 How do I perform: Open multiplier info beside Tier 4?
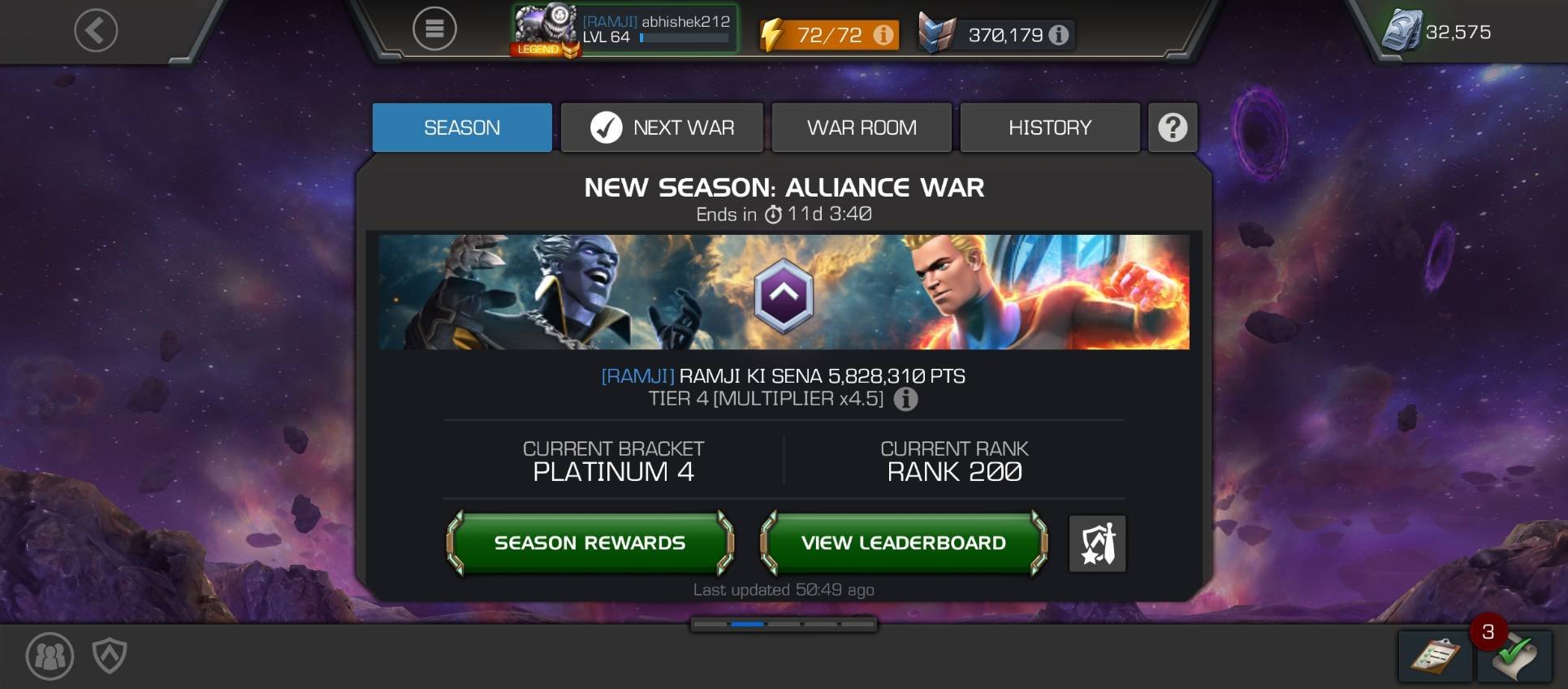pyautogui.click(x=905, y=399)
